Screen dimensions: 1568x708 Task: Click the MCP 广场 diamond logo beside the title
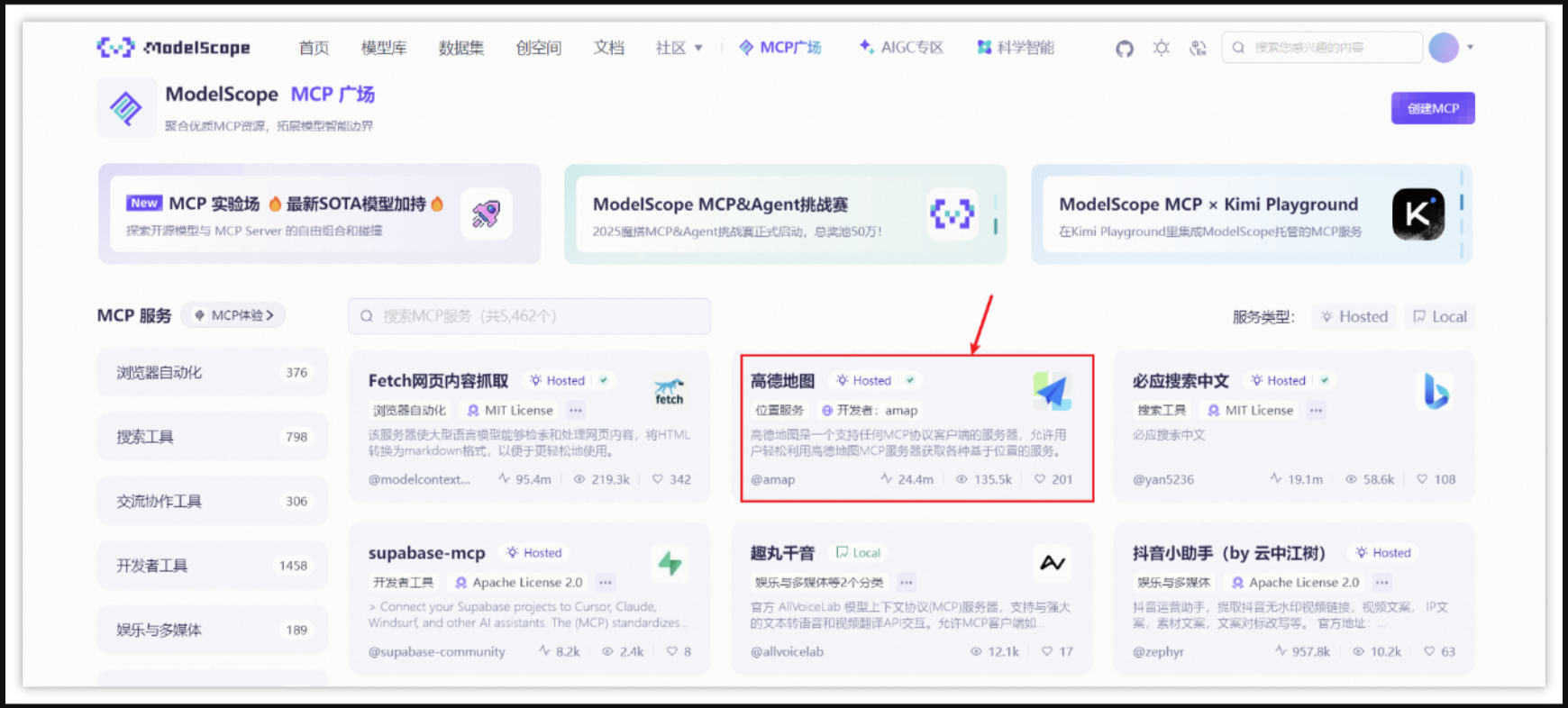coord(126,108)
